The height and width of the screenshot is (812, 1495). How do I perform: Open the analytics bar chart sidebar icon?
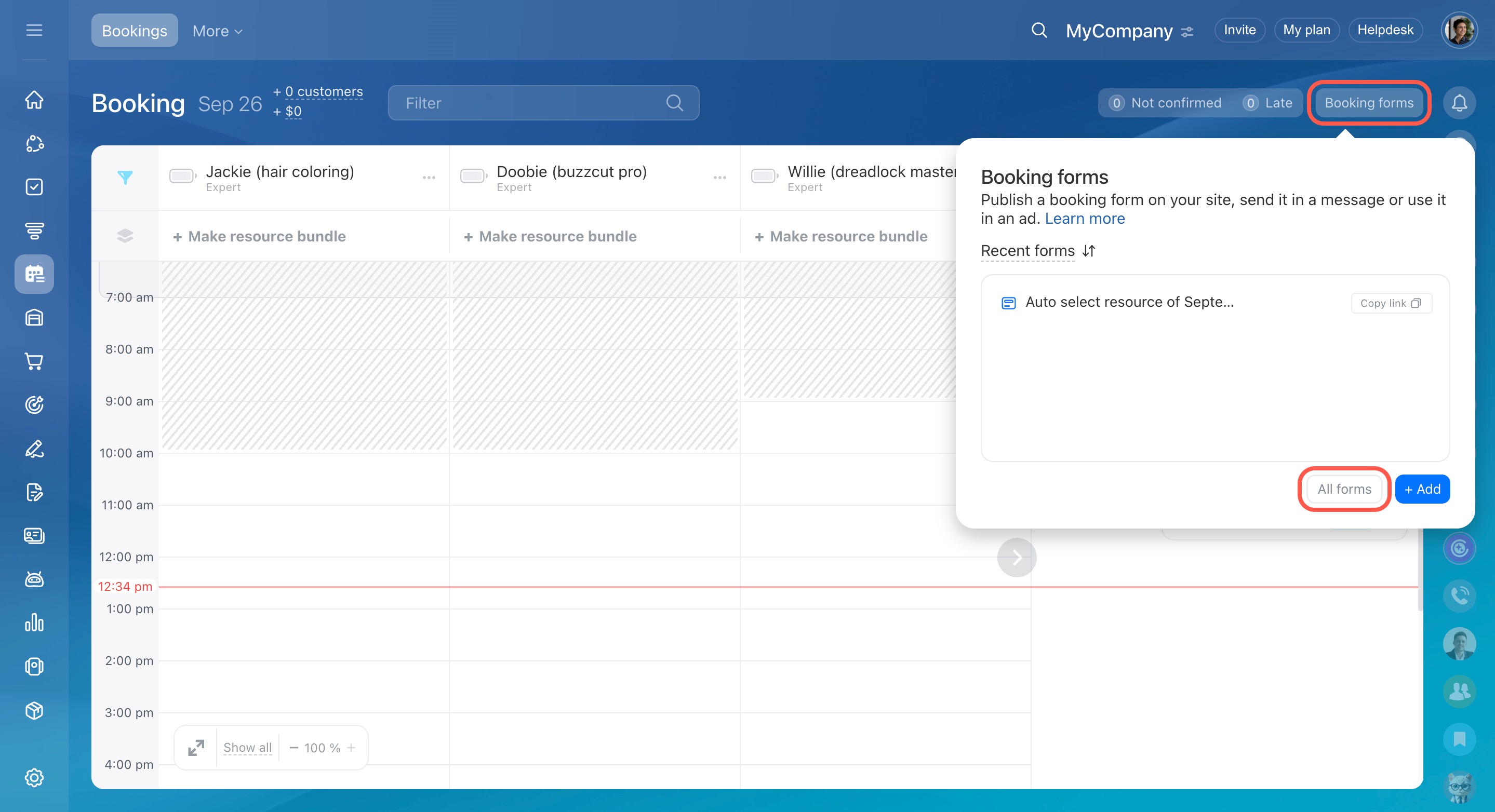(34, 623)
